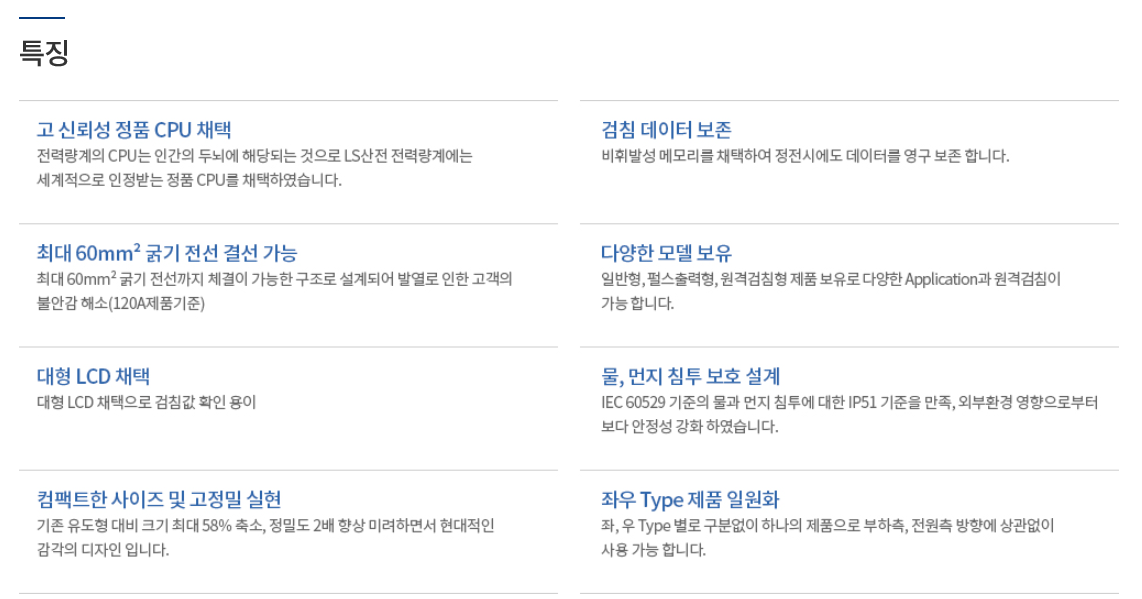Click the 특징 section title
This screenshot has width=1142, height=599.
44,52
